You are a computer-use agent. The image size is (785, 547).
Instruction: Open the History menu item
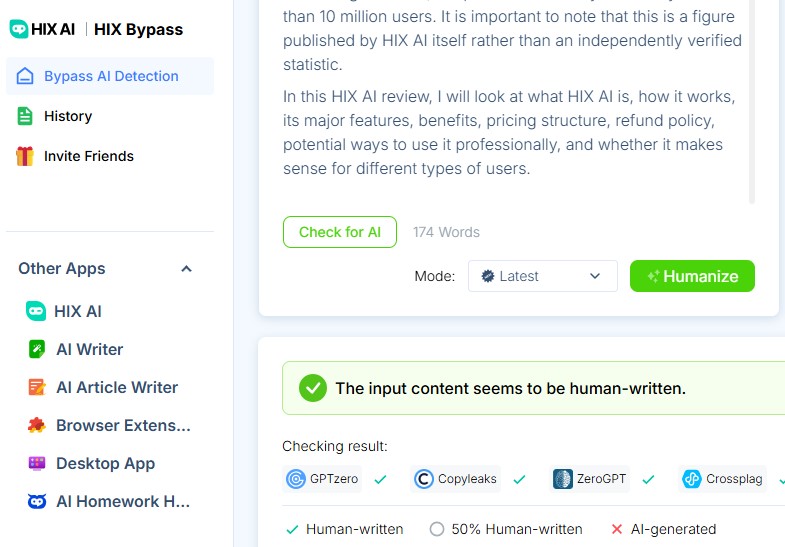68,116
